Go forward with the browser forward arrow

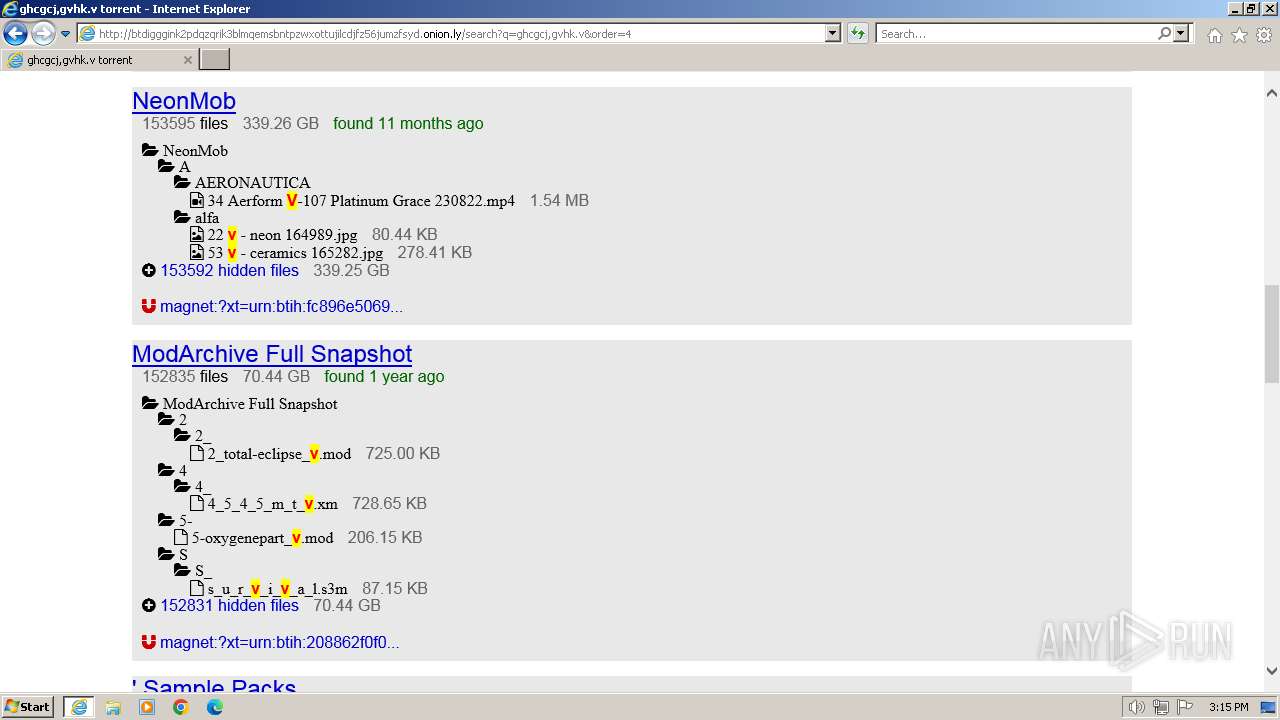click(x=43, y=34)
